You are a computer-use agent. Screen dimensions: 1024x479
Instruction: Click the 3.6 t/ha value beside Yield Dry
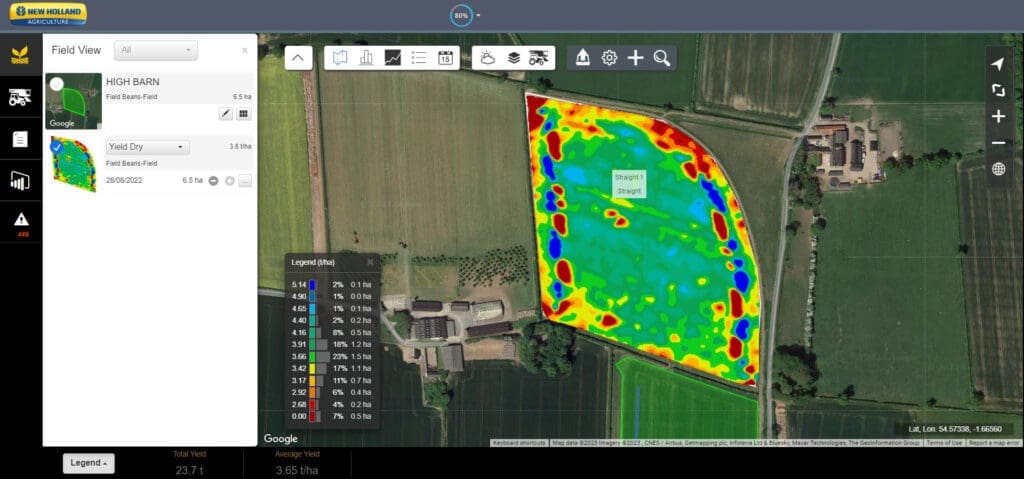point(240,147)
